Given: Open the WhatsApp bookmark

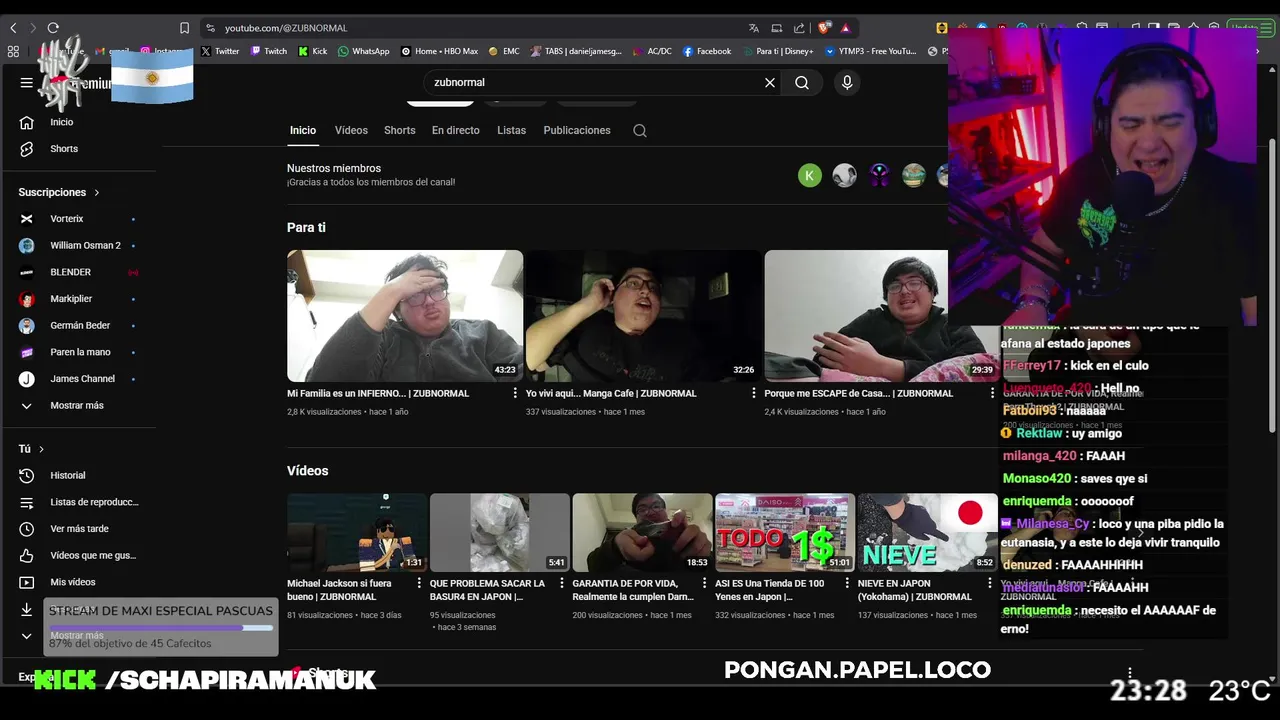Looking at the screenshot, I should point(364,51).
